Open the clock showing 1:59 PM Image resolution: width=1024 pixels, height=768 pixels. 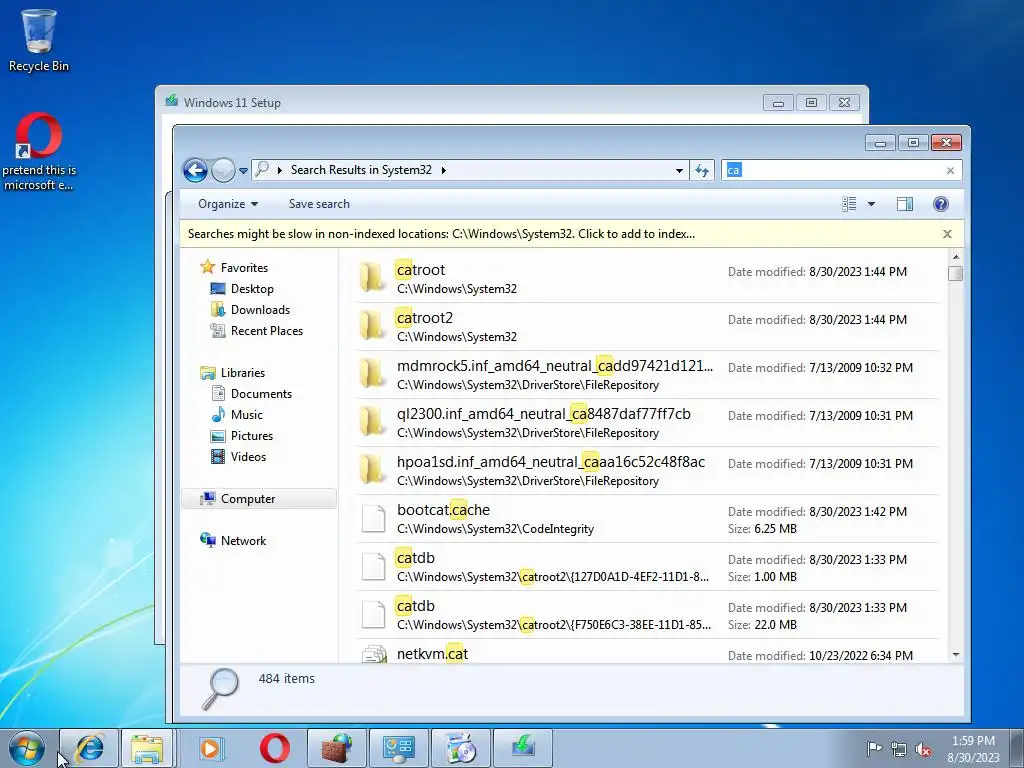point(973,748)
